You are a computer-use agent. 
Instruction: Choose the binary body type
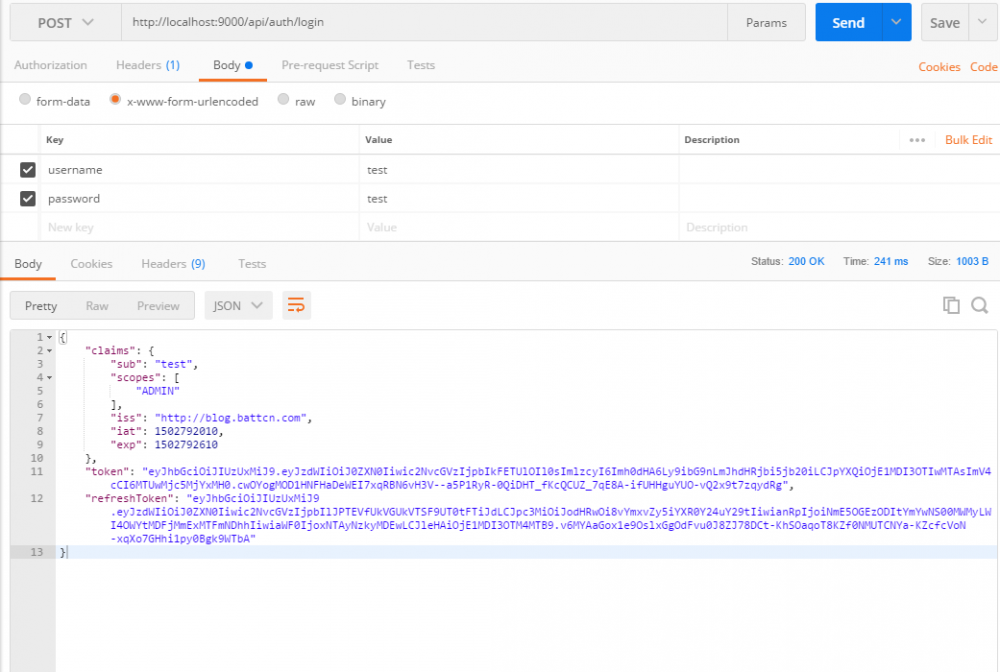[341, 100]
